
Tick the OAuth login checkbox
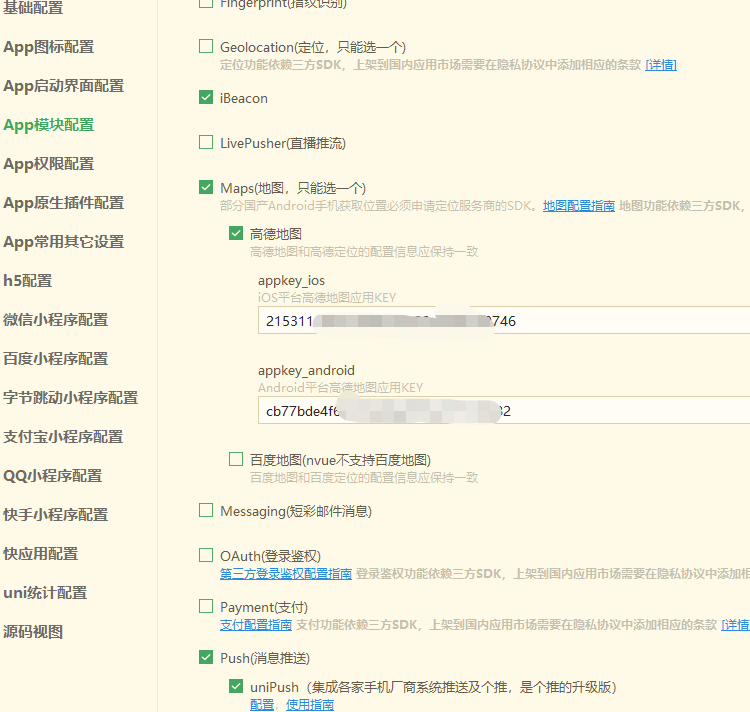pyautogui.click(x=206, y=555)
